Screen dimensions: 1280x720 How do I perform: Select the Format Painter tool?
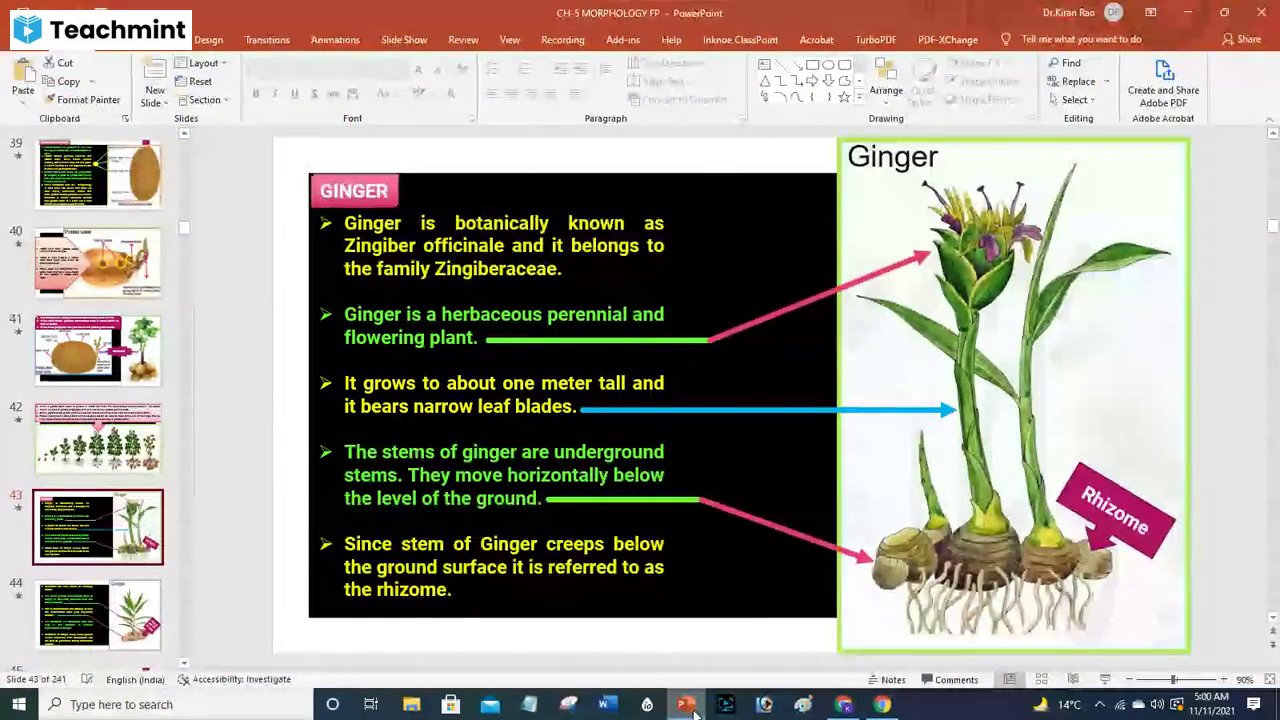[x=85, y=99]
